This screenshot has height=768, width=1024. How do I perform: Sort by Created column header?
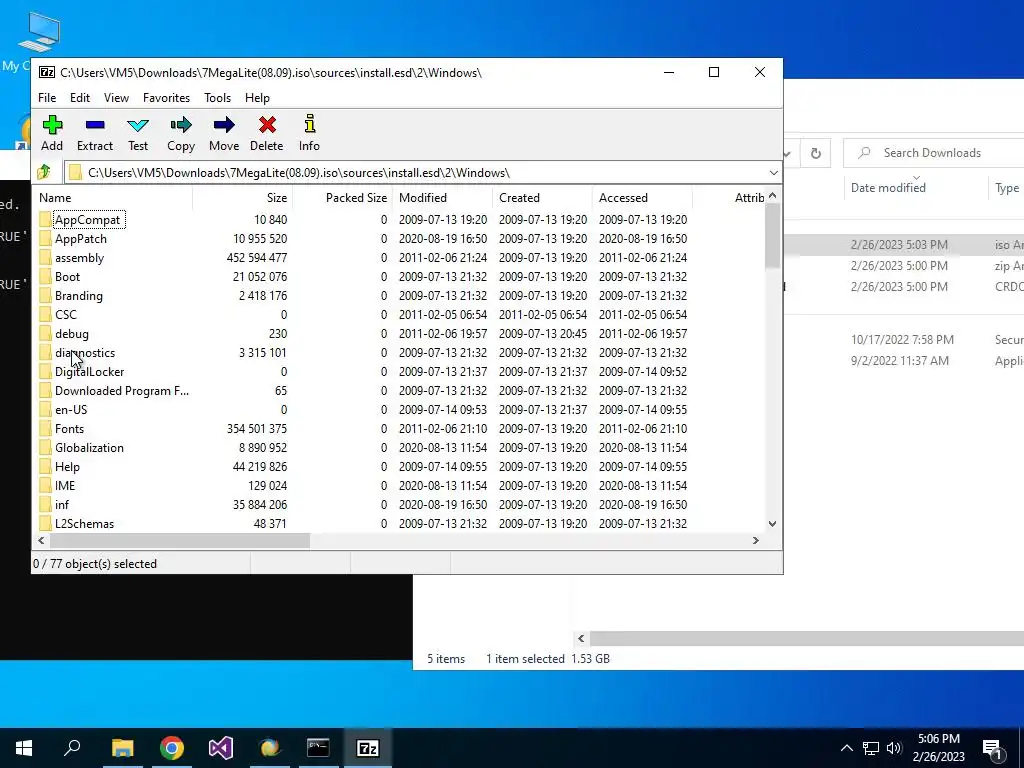coord(542,198)
